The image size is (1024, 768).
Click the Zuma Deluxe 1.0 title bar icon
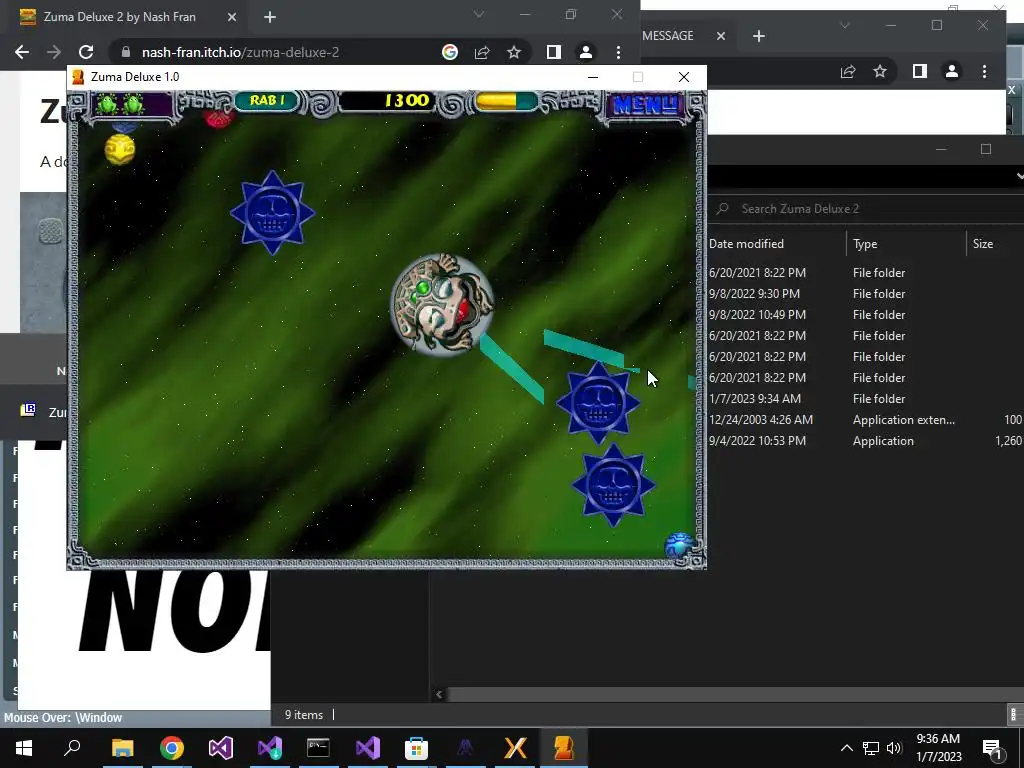pos(78,77)
